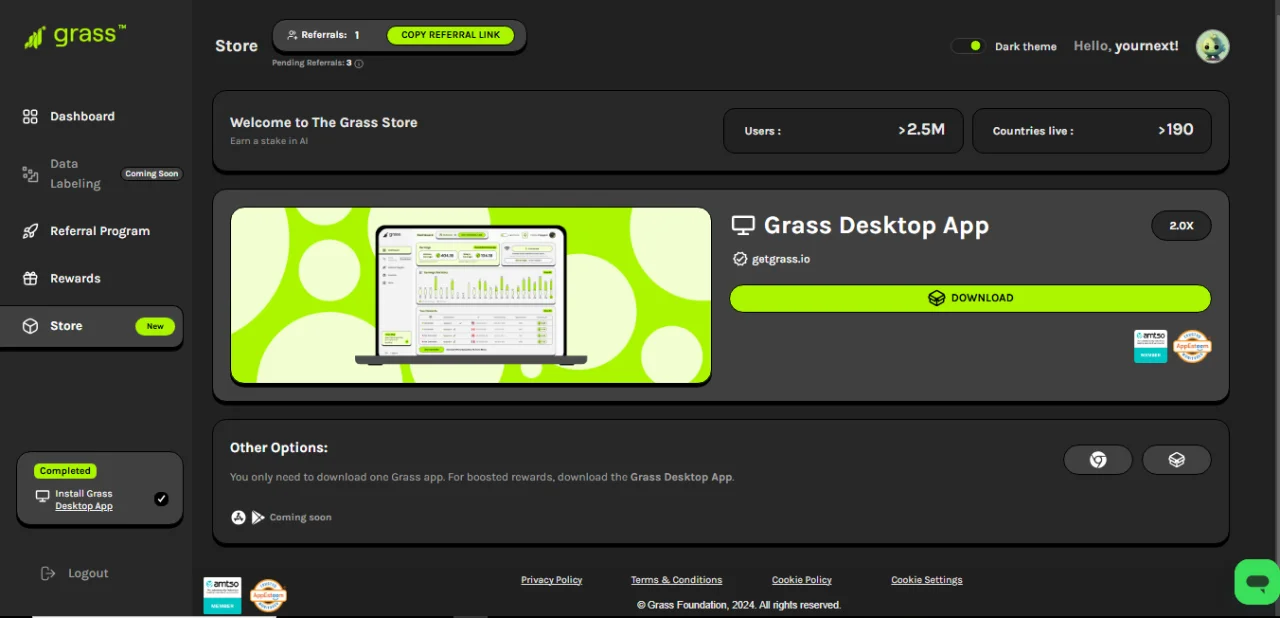This screenshot has width=1280, height=618.
Task: Click the verified badge beside getgrass.io
Action: (740, 259)
